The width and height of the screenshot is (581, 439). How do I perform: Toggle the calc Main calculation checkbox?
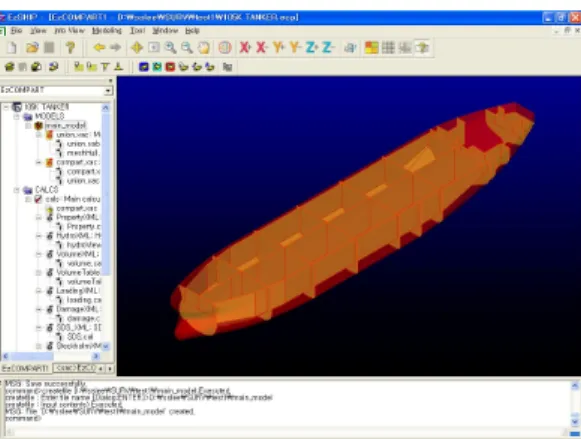coord(38,199)
